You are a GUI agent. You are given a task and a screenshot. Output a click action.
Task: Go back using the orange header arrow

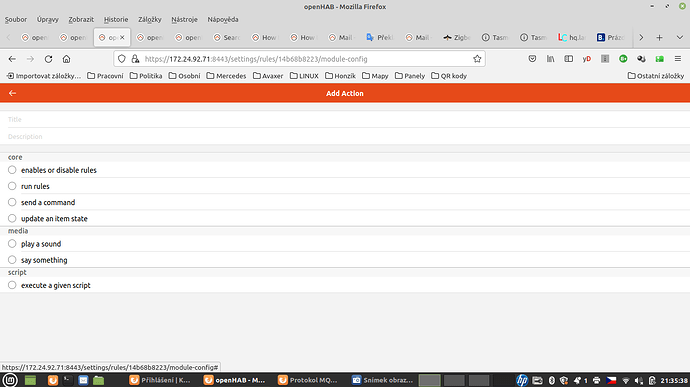[12, 93]
